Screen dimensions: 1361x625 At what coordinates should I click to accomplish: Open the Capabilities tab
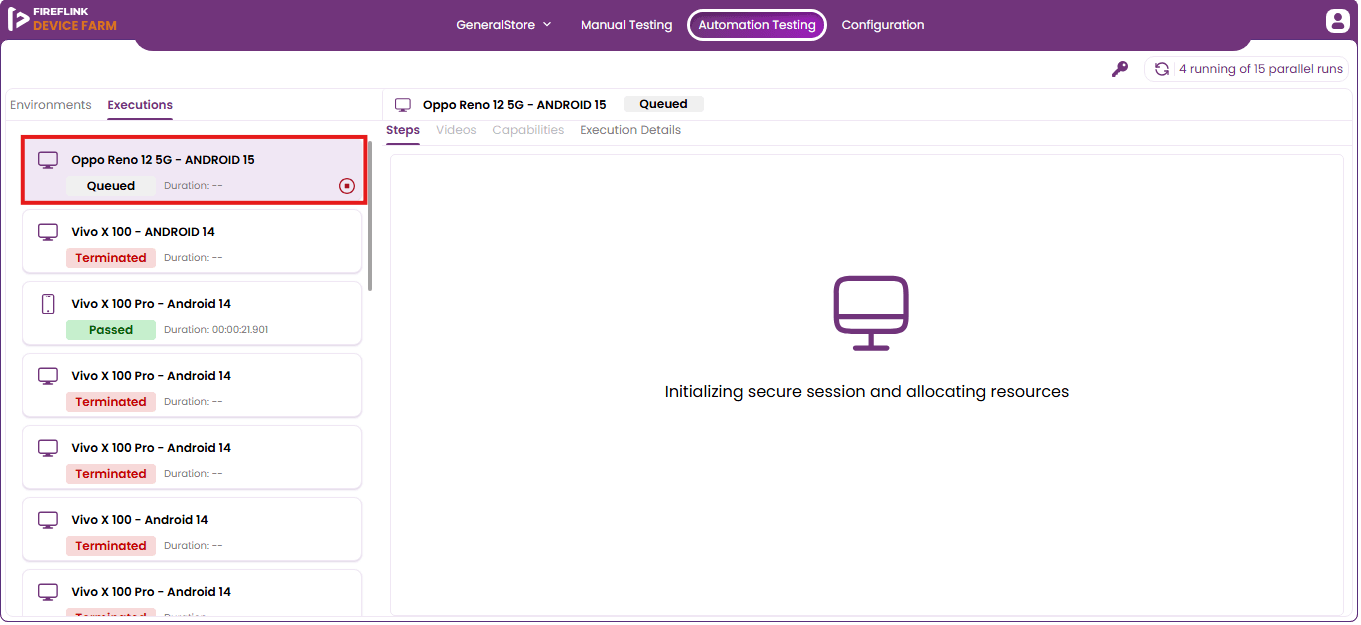[528, 130]
